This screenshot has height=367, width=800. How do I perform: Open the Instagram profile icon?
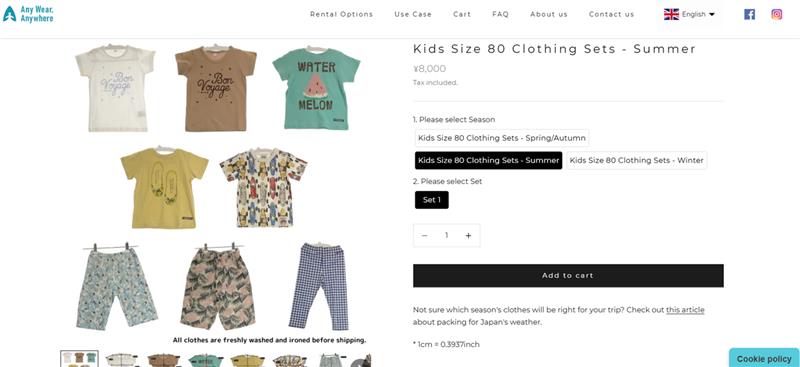pyautogui.click(x=777, y=14)
